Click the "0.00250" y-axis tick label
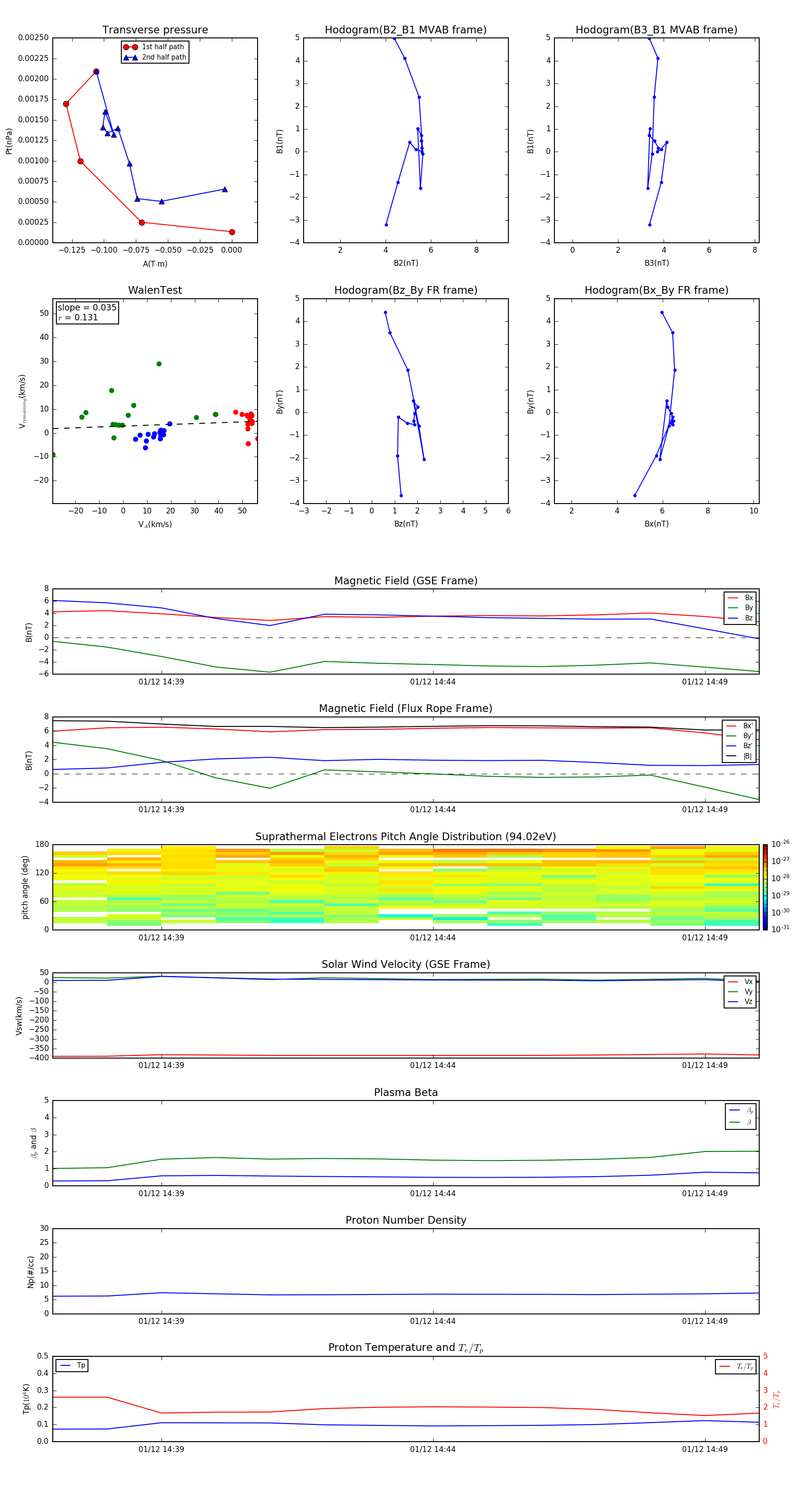Viewport: 812px width, 1489px height. point(33,37)
